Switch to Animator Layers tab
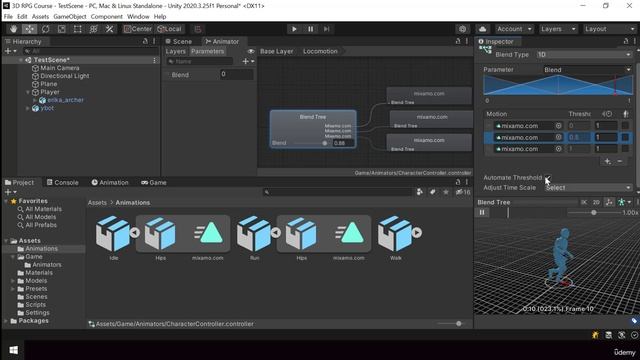 click(176, 51)
